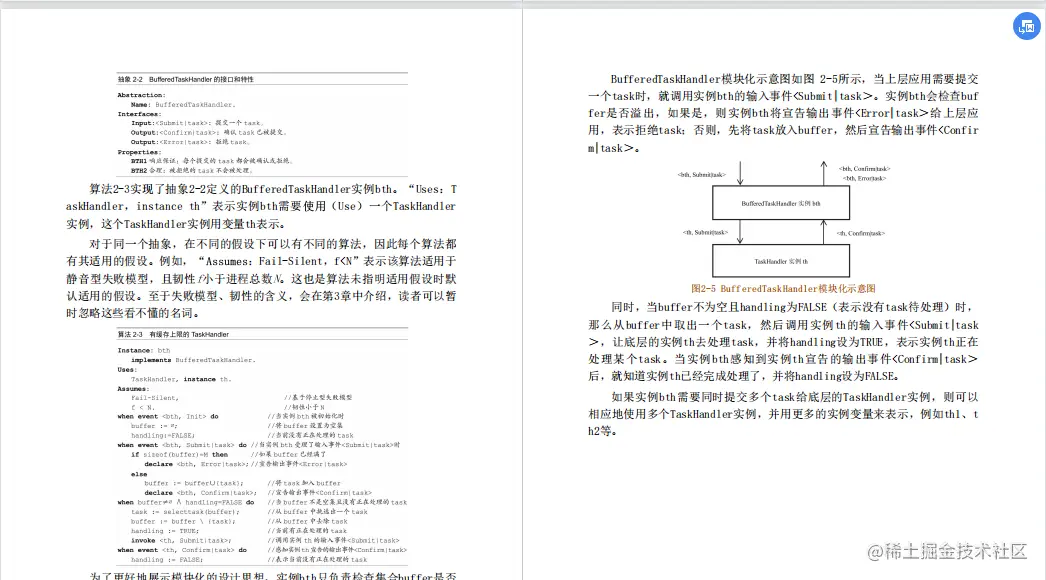
Task: Click paragraph starting '如果实例bth需要同时提交多个task'
Action: [x=783, y=414]
